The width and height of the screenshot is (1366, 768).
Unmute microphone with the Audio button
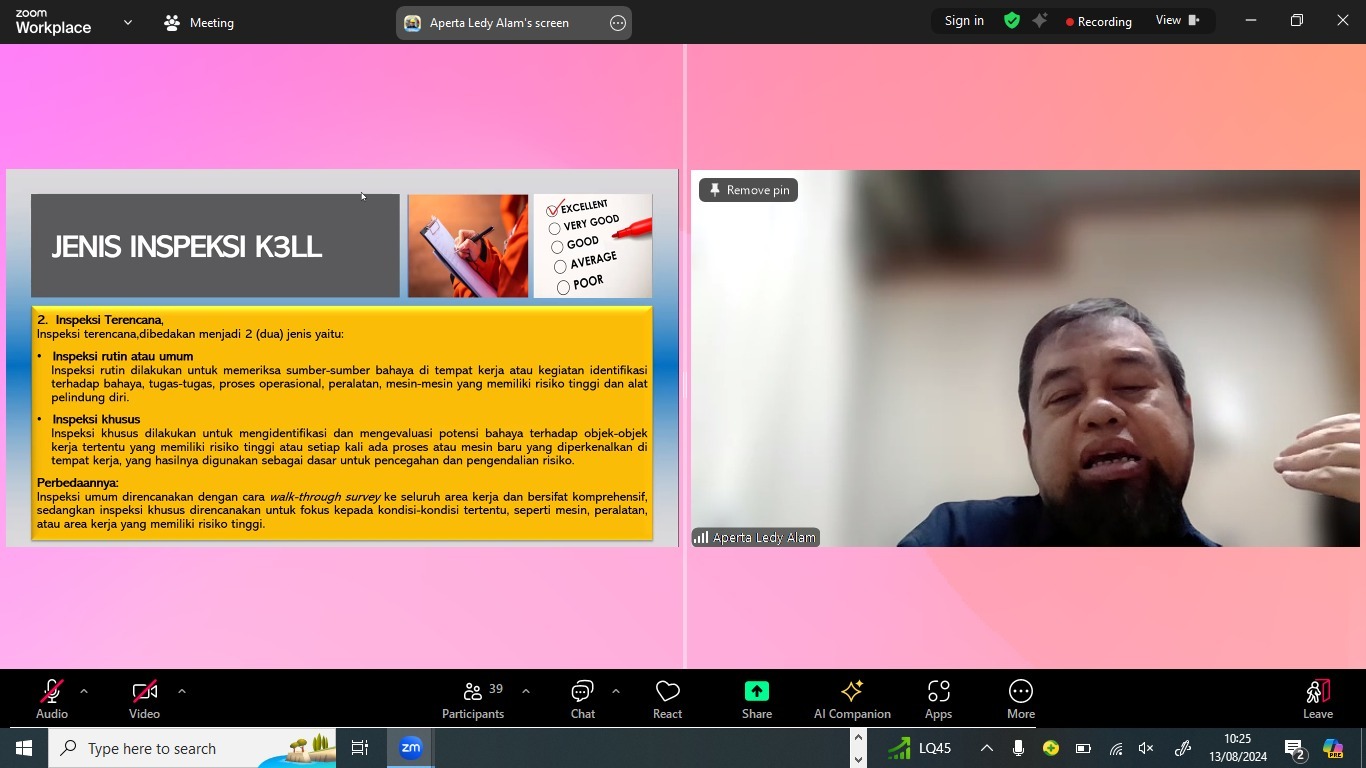click(x=51, y=699)
